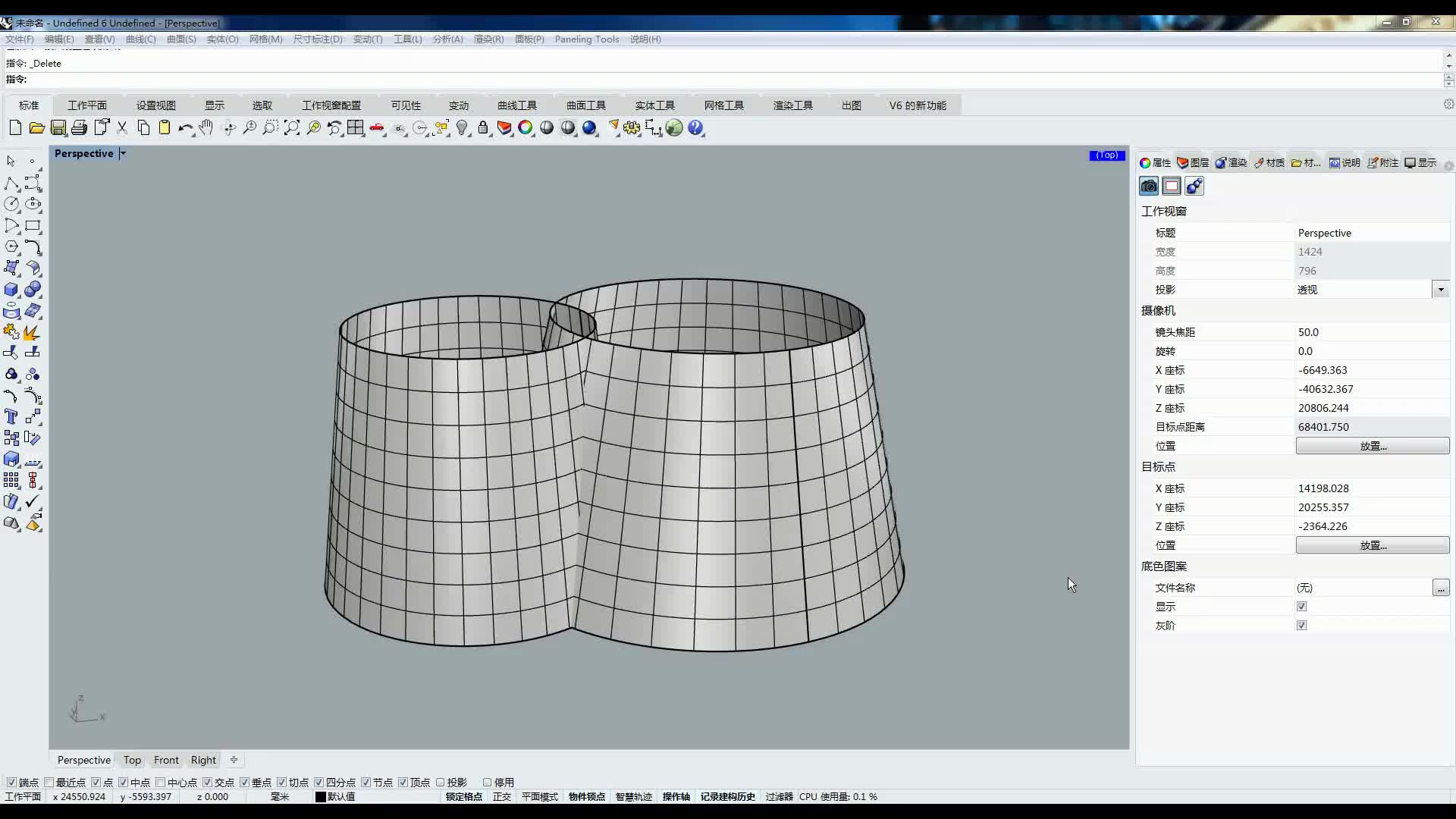Open the four viewports layout icon
Viewport: 1456px width, 819px height.
coord(356,128)
